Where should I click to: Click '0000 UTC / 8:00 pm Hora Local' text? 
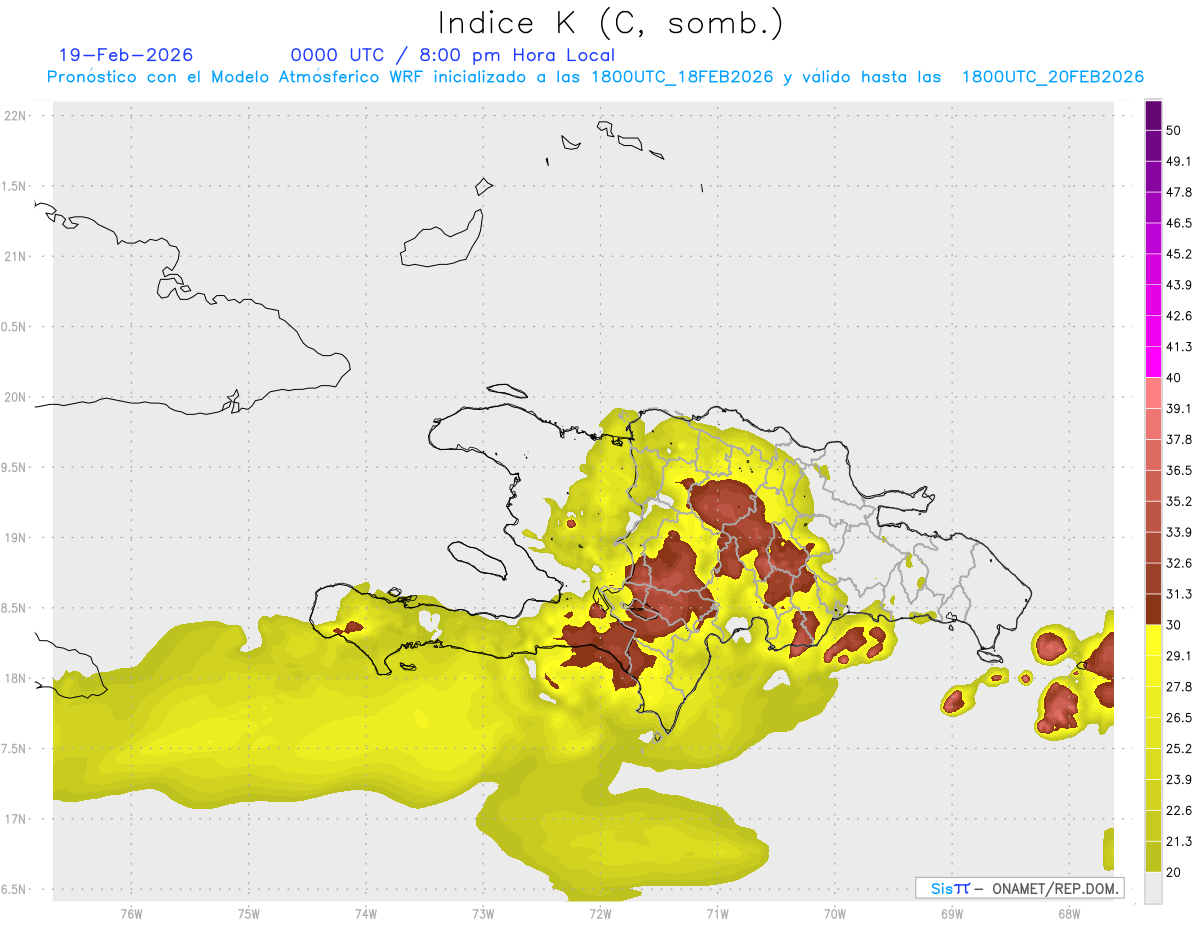[453, 55]
